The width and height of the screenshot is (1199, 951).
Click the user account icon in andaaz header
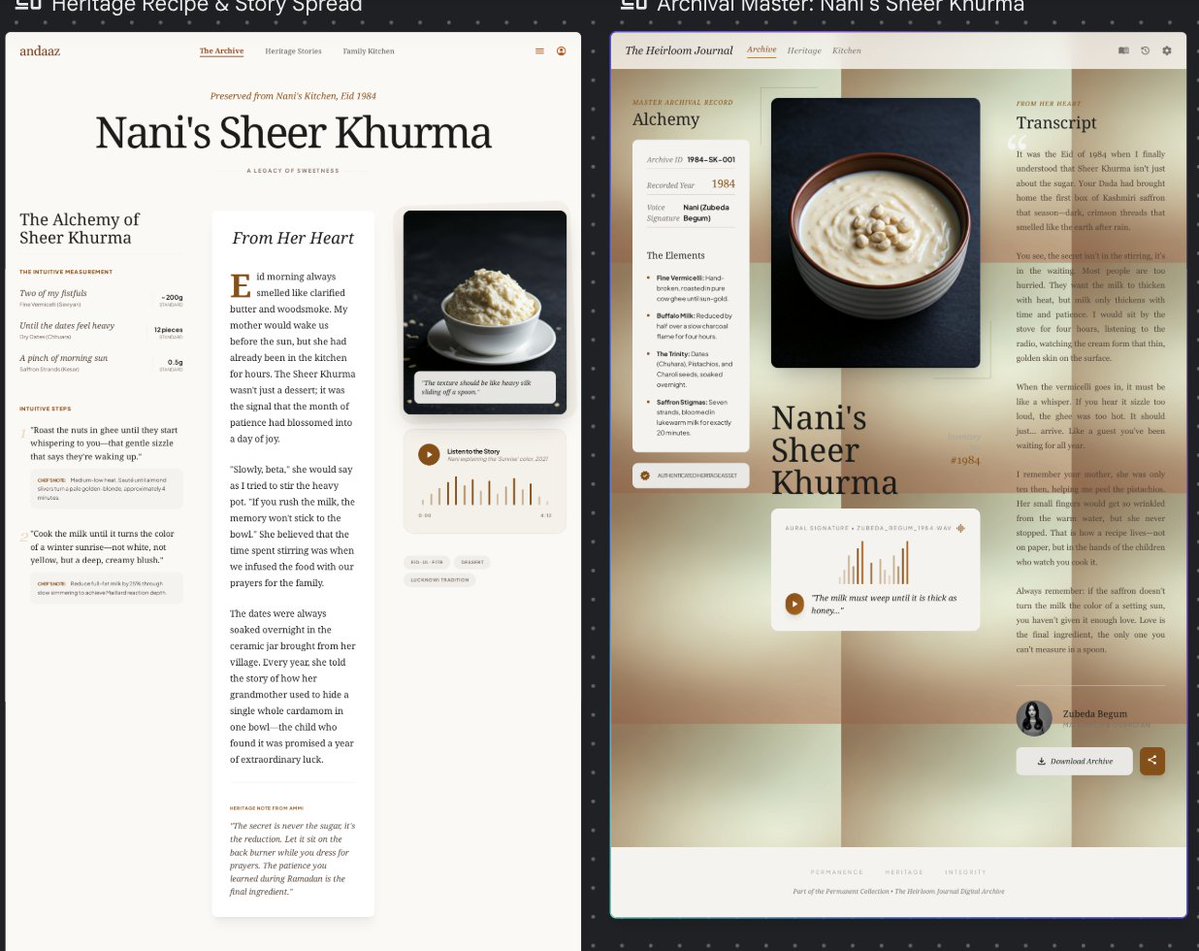(x=561, y=51)
